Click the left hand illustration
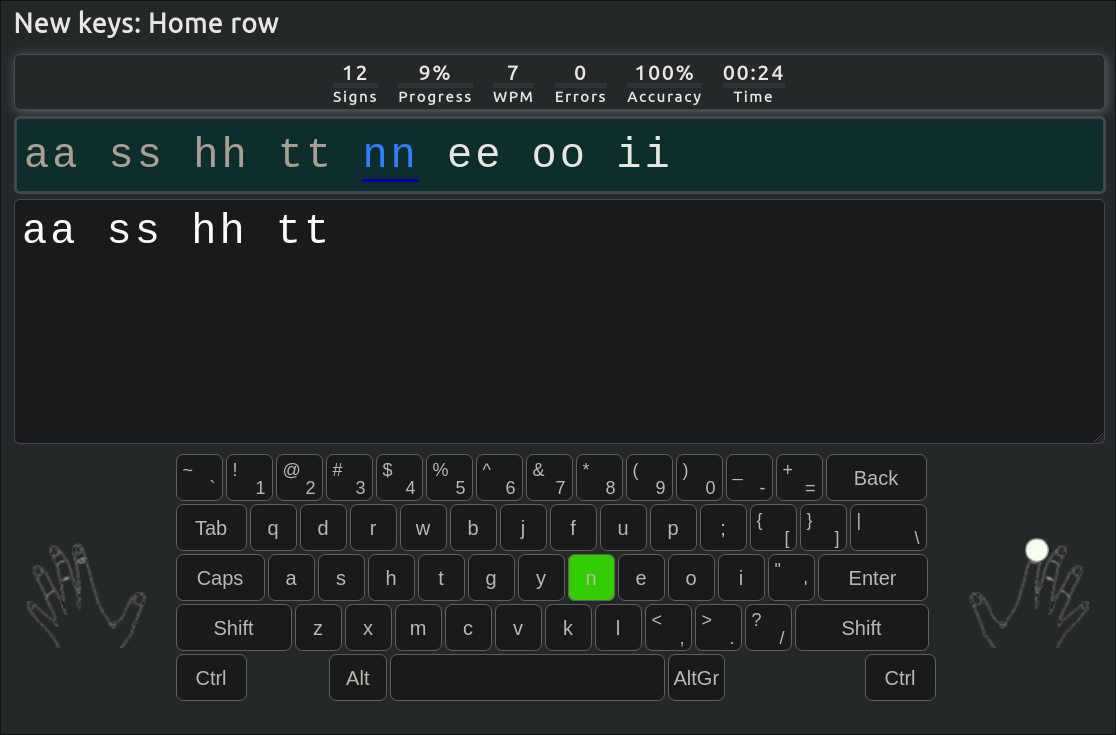 [x=83, y=596]
